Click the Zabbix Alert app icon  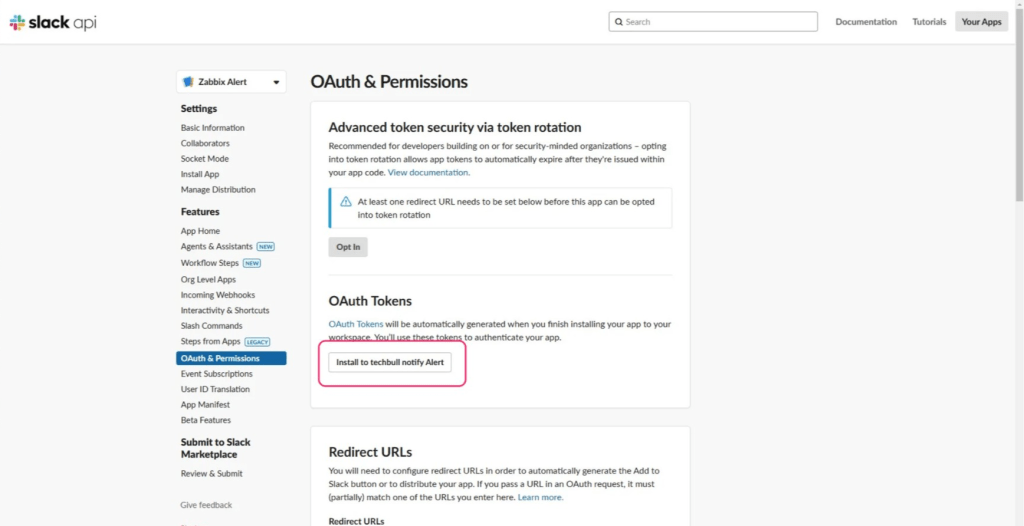tap(188, 82)
